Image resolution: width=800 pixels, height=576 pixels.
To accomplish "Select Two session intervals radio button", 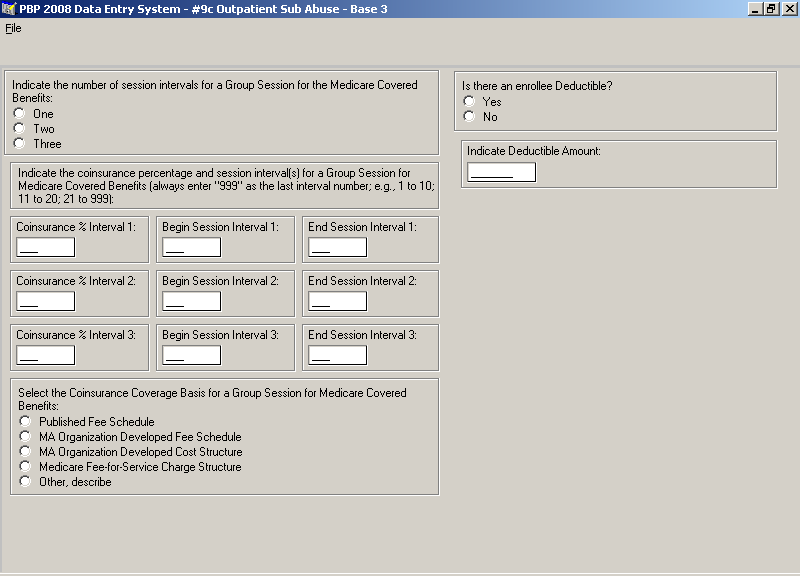I will [x=19, y=128].
